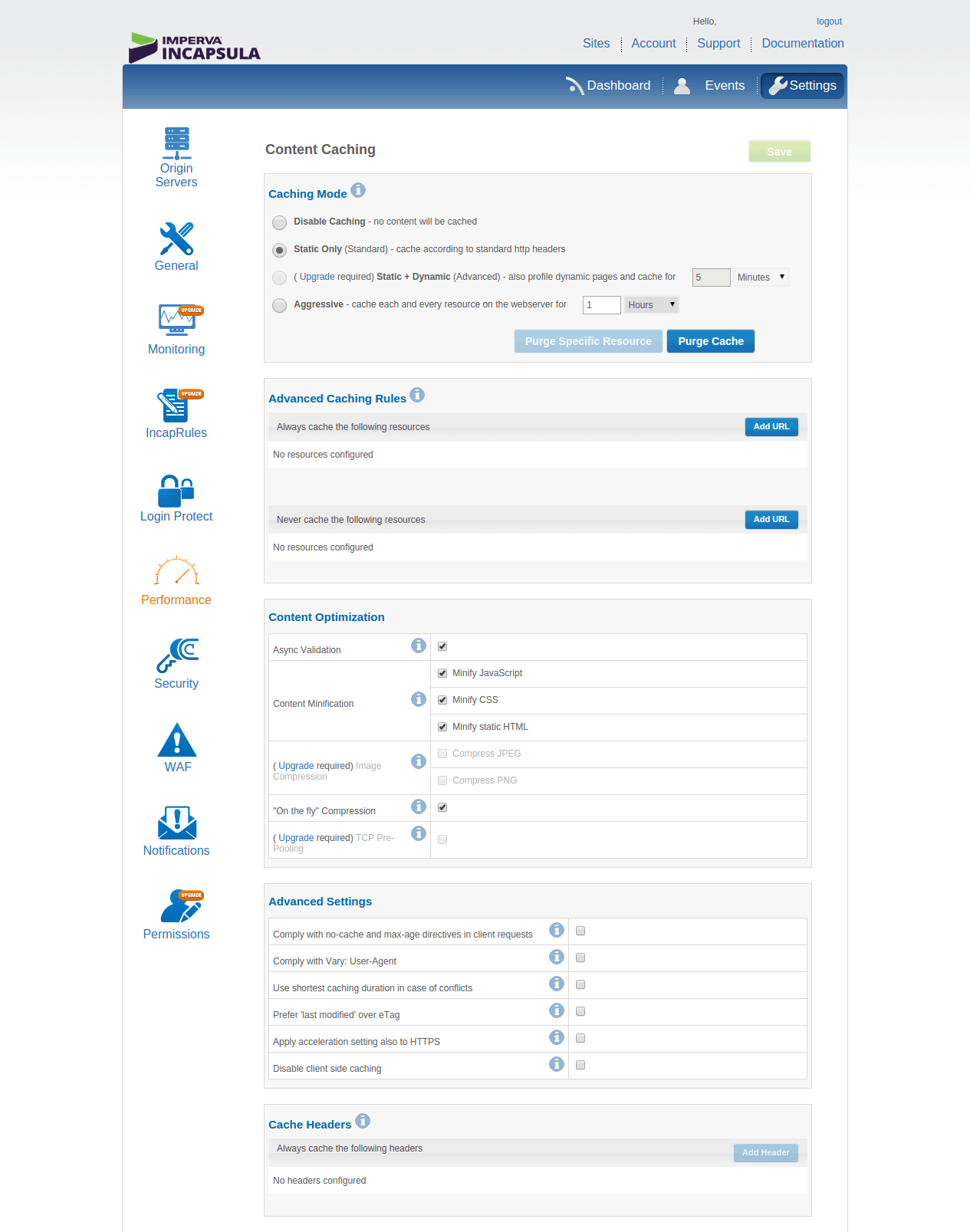Expand the Minutes unit dropdown
This screenshot has height=1232, width=970.
(x=761, y=278)
